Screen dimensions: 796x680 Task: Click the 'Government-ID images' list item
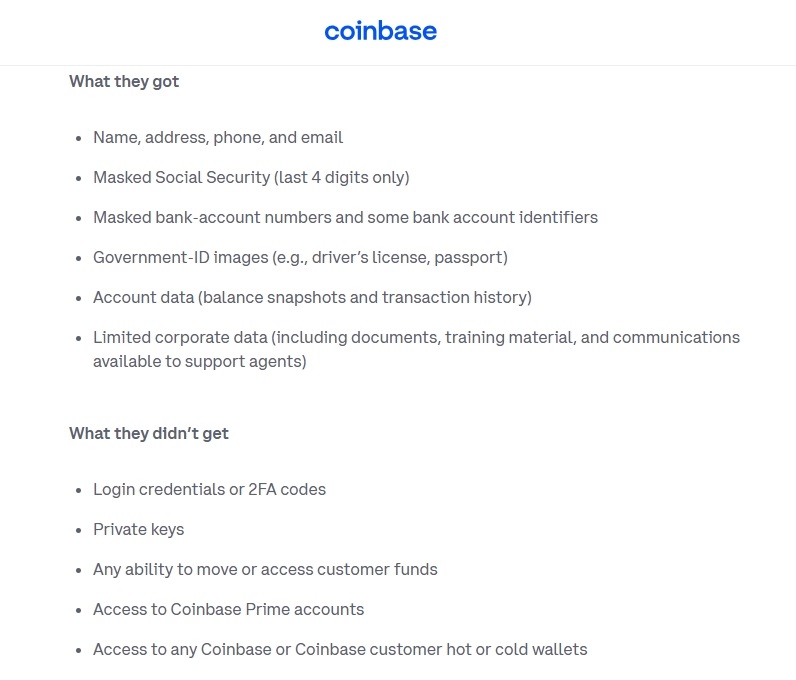(300, 257)
